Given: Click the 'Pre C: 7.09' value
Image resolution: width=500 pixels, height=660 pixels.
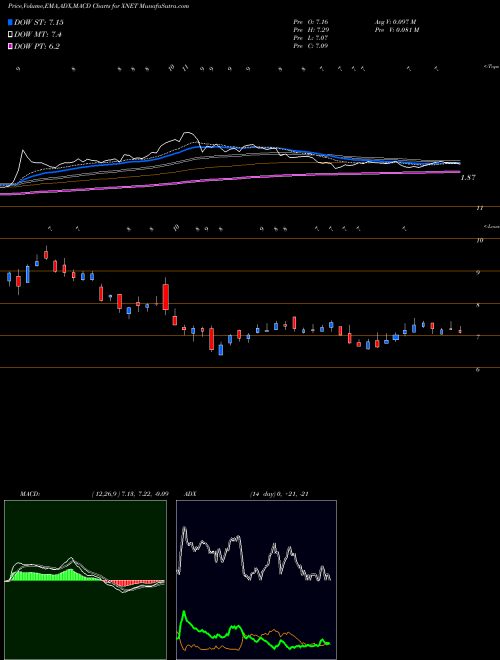Looking at the screenshot, I should 311,46.
